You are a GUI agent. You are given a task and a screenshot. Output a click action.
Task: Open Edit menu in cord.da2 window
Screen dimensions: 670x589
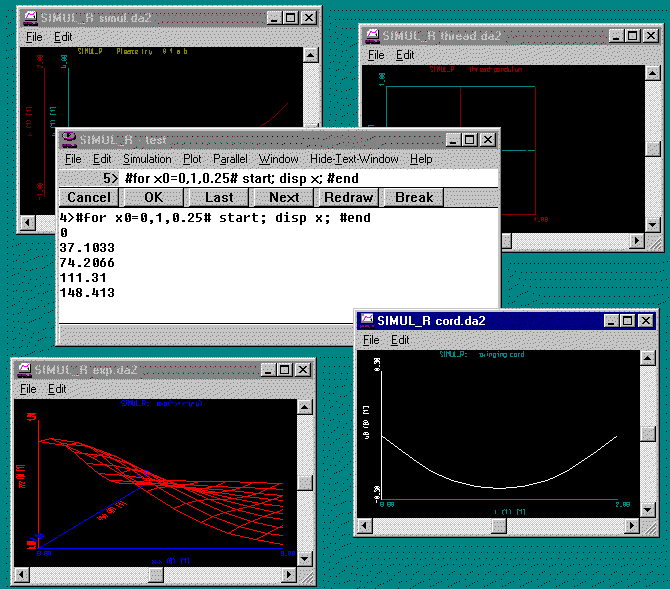click(400, 340)
